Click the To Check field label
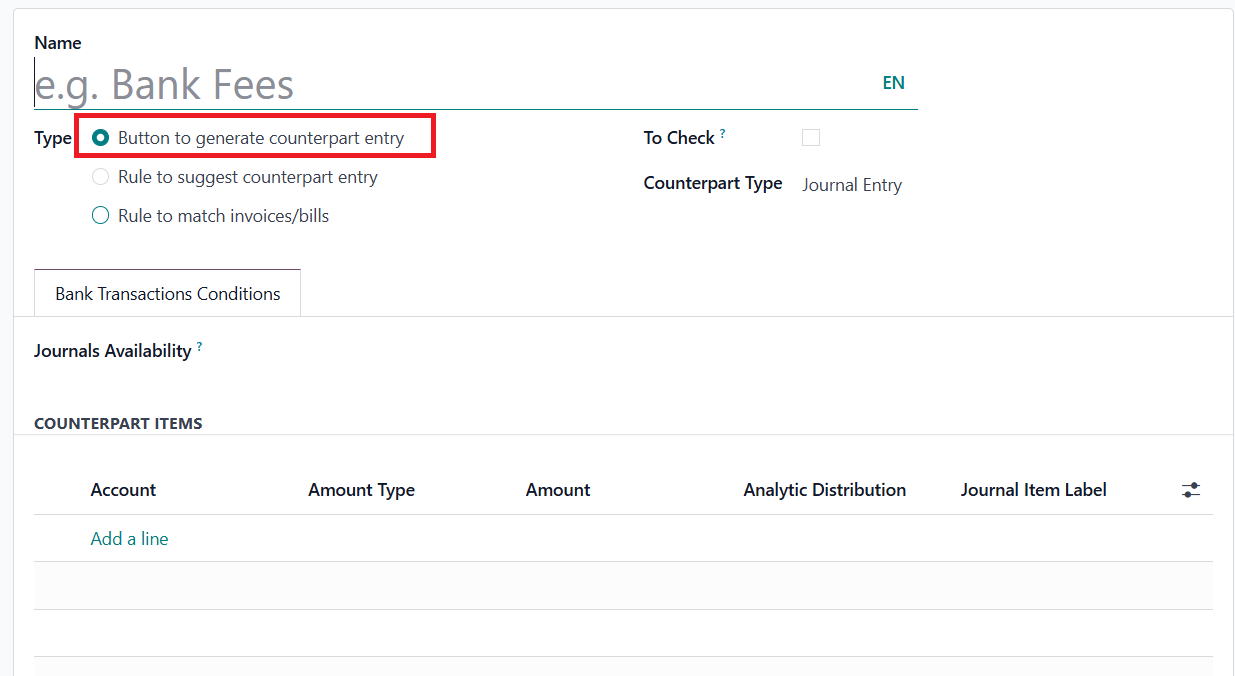This screenshot has height=676, width=1235. [679, 138]
